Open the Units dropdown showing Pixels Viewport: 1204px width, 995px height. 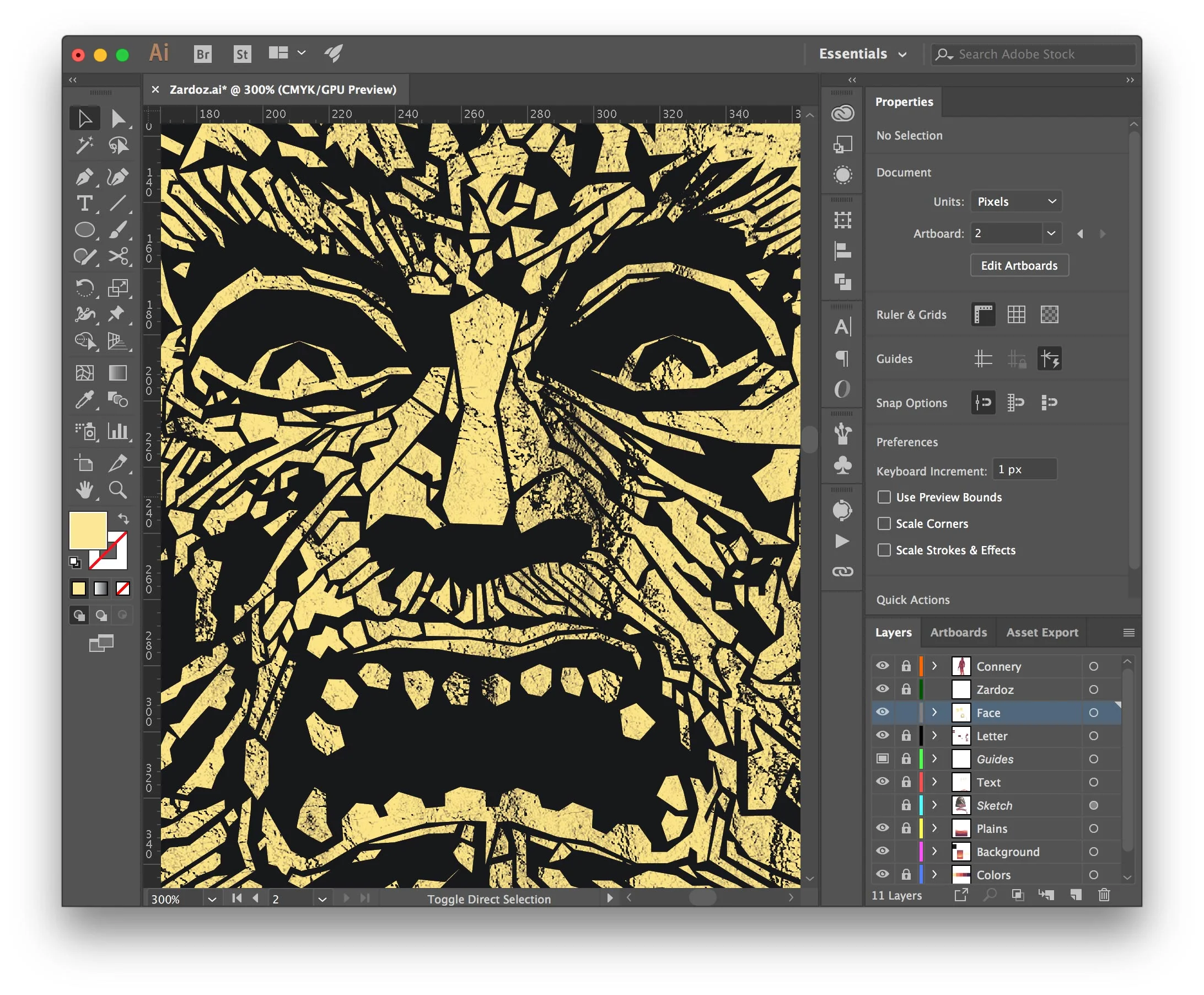(1016, 201)
